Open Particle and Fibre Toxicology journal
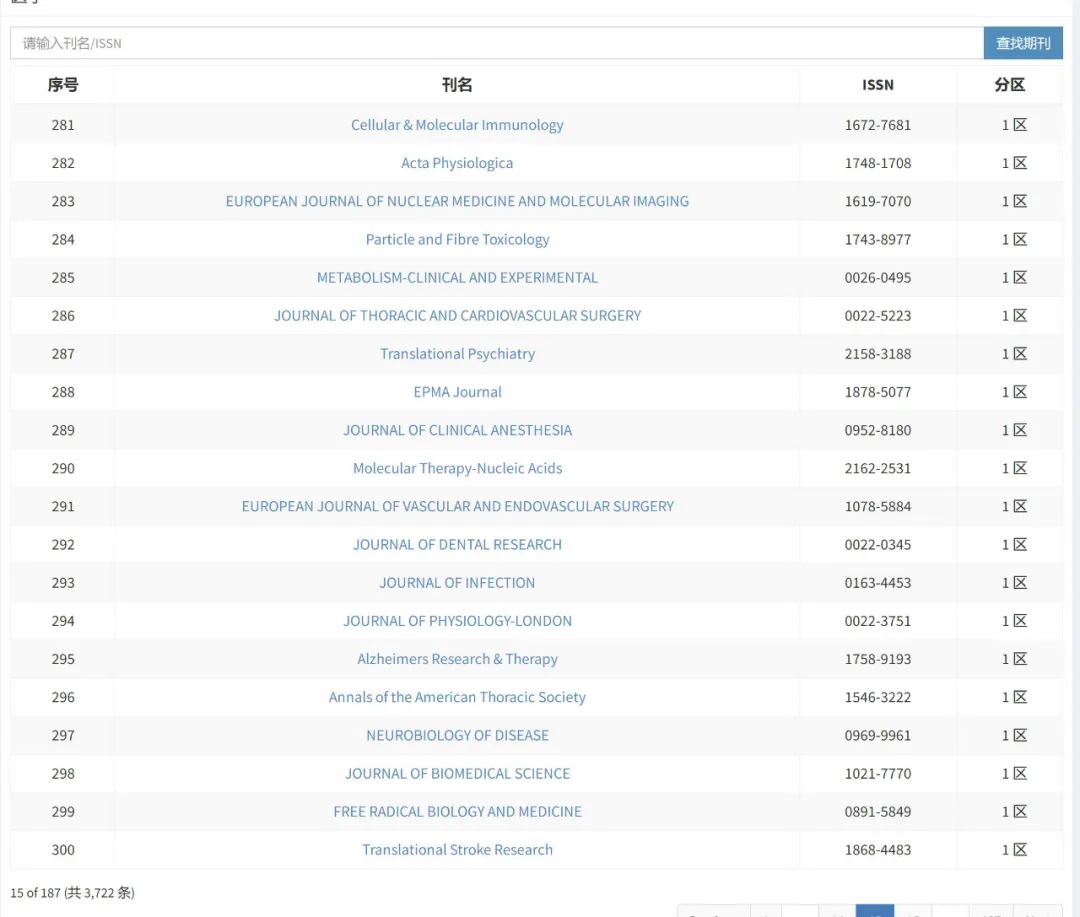This screenshot has height=917, width=1080. pos(457,239)
